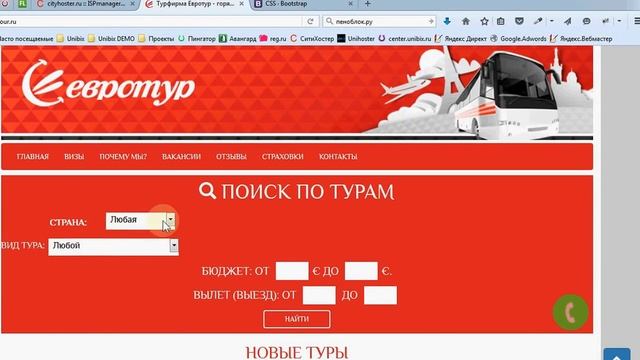Close the cityhoster.ru tab
The height and width of the screenshot is (360, 640).
tap(133, 4)
